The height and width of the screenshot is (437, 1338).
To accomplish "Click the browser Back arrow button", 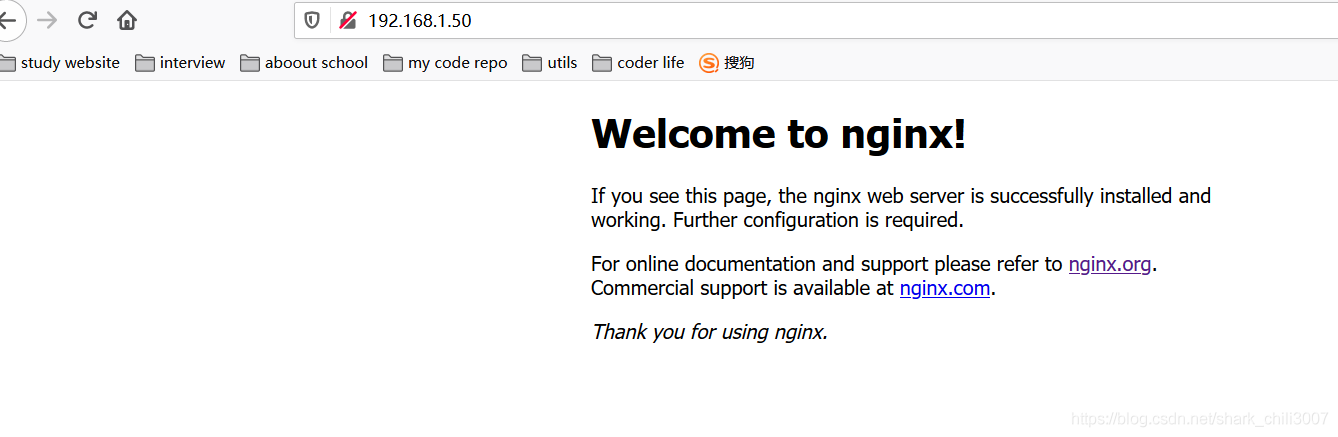I will (x=8, y=20).
